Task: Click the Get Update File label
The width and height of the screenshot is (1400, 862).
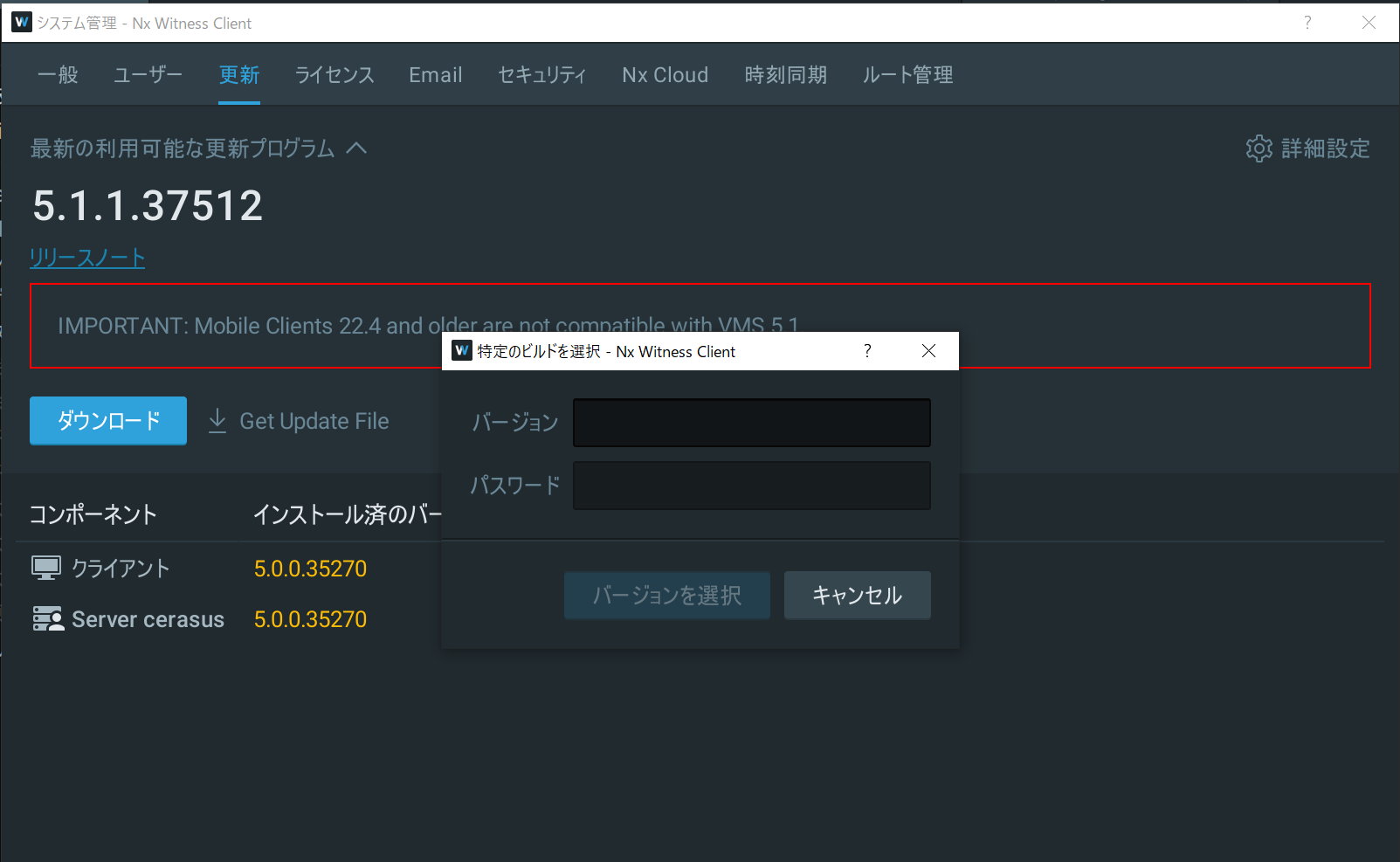Action: 314,421
